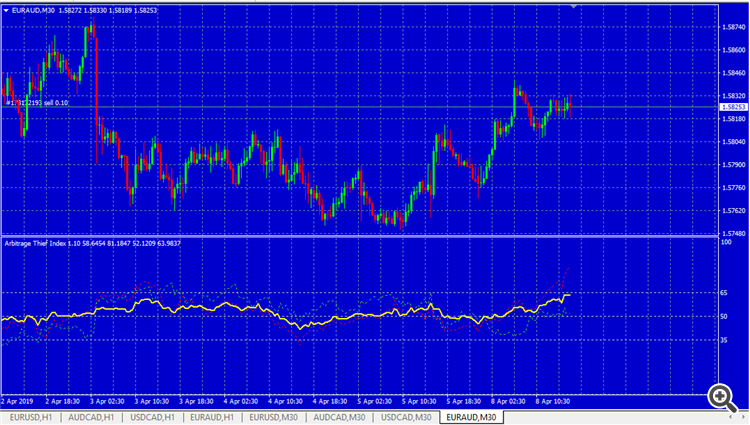Screen dimensions: 750x425
Task: Click indicator scale level 100
Action: (726, 242)
